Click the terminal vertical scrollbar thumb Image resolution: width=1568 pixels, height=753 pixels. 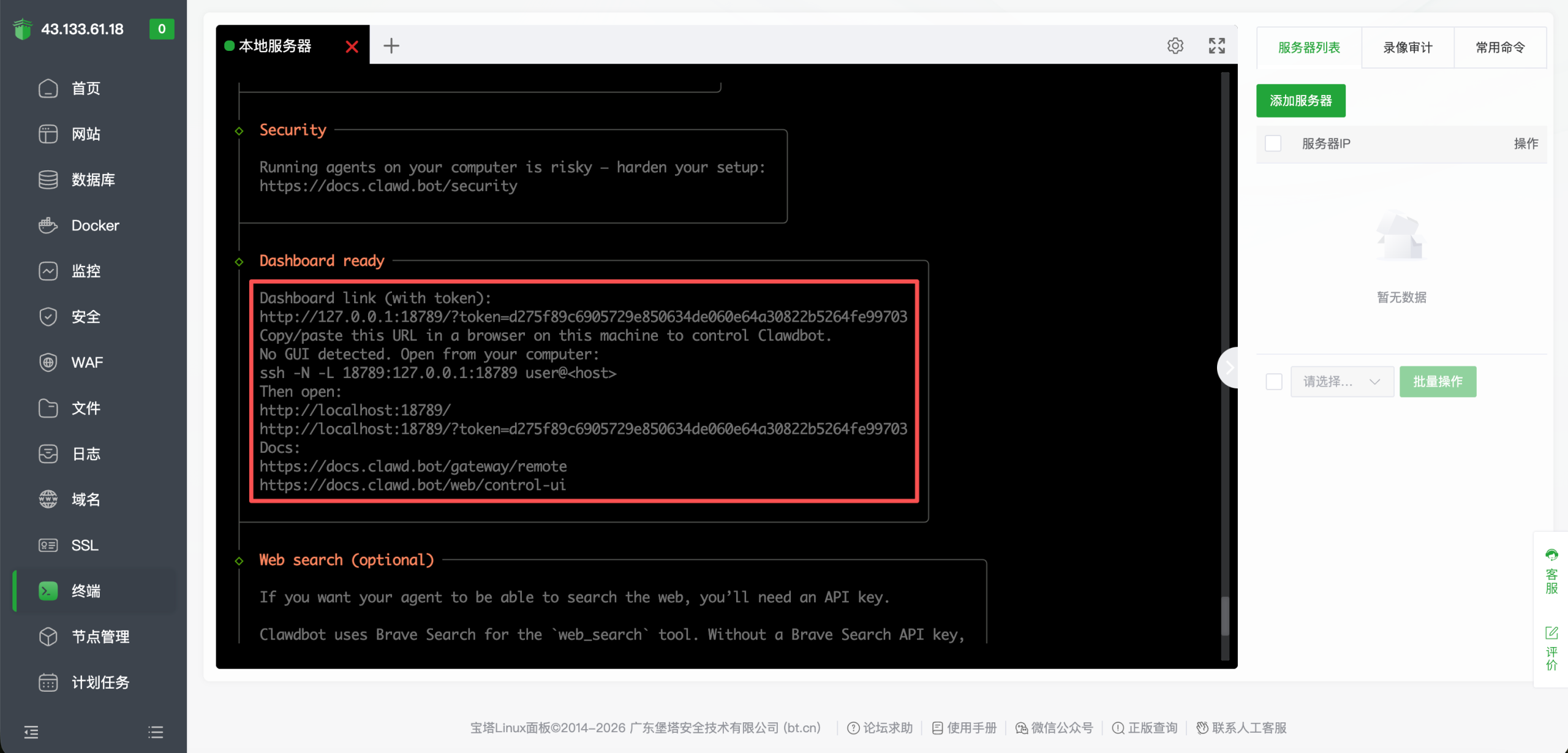(x=1225, y=616)
